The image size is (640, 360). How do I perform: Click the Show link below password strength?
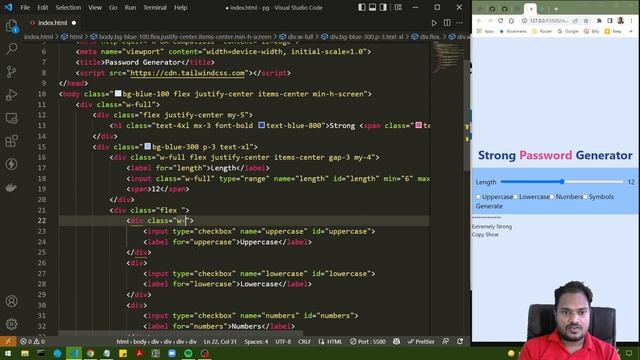coord(492,235)
